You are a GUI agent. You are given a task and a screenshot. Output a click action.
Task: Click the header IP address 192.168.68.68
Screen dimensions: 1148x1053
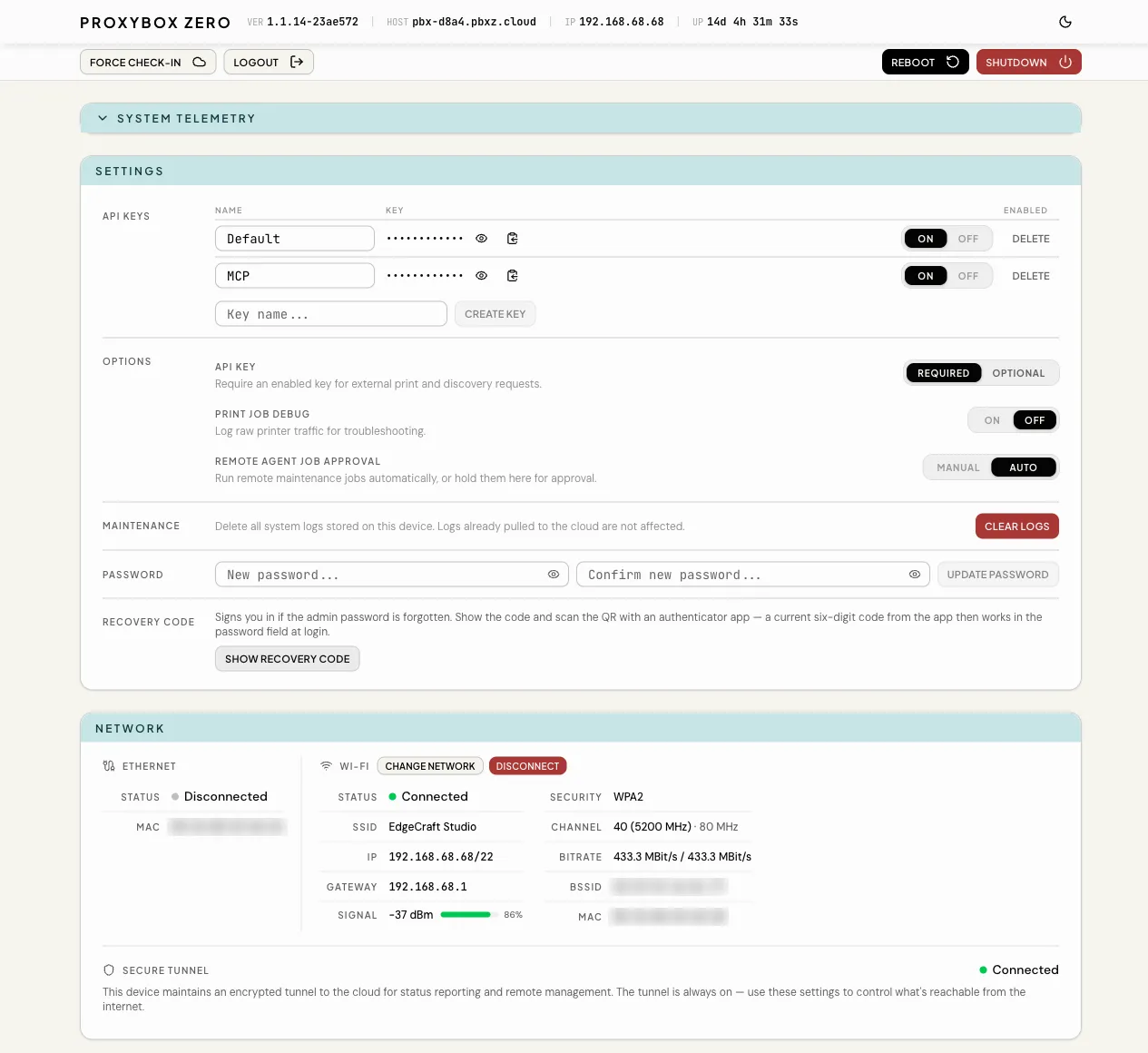[622, 22]
